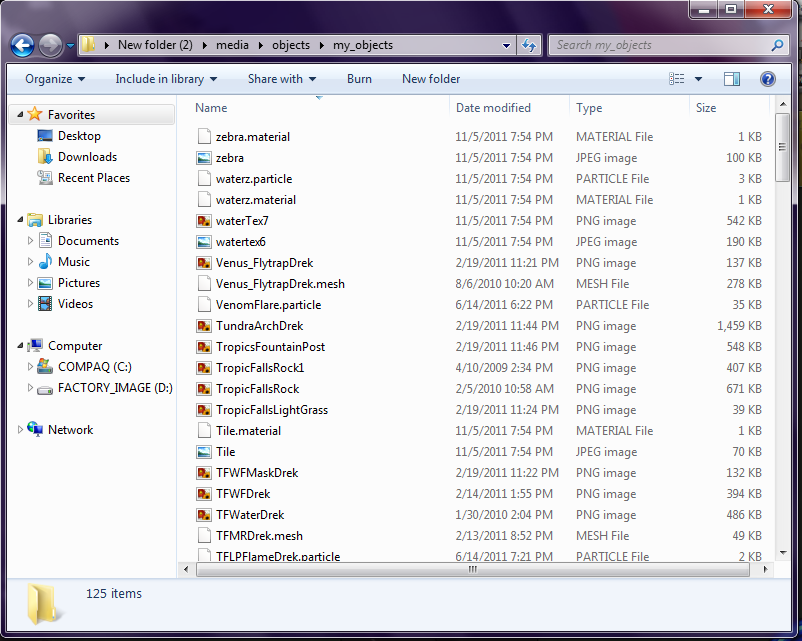Collapse the Libraries group
The width and height of the screenshot is (802, 641).
pos(20,220)
